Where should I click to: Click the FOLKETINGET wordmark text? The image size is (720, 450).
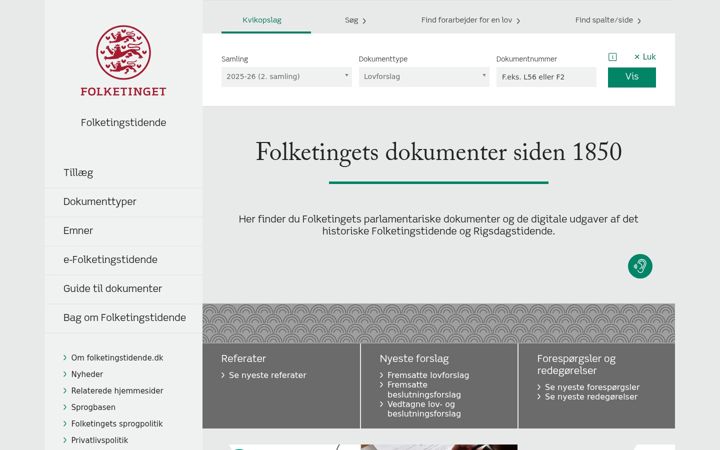(x=123, y=91)
